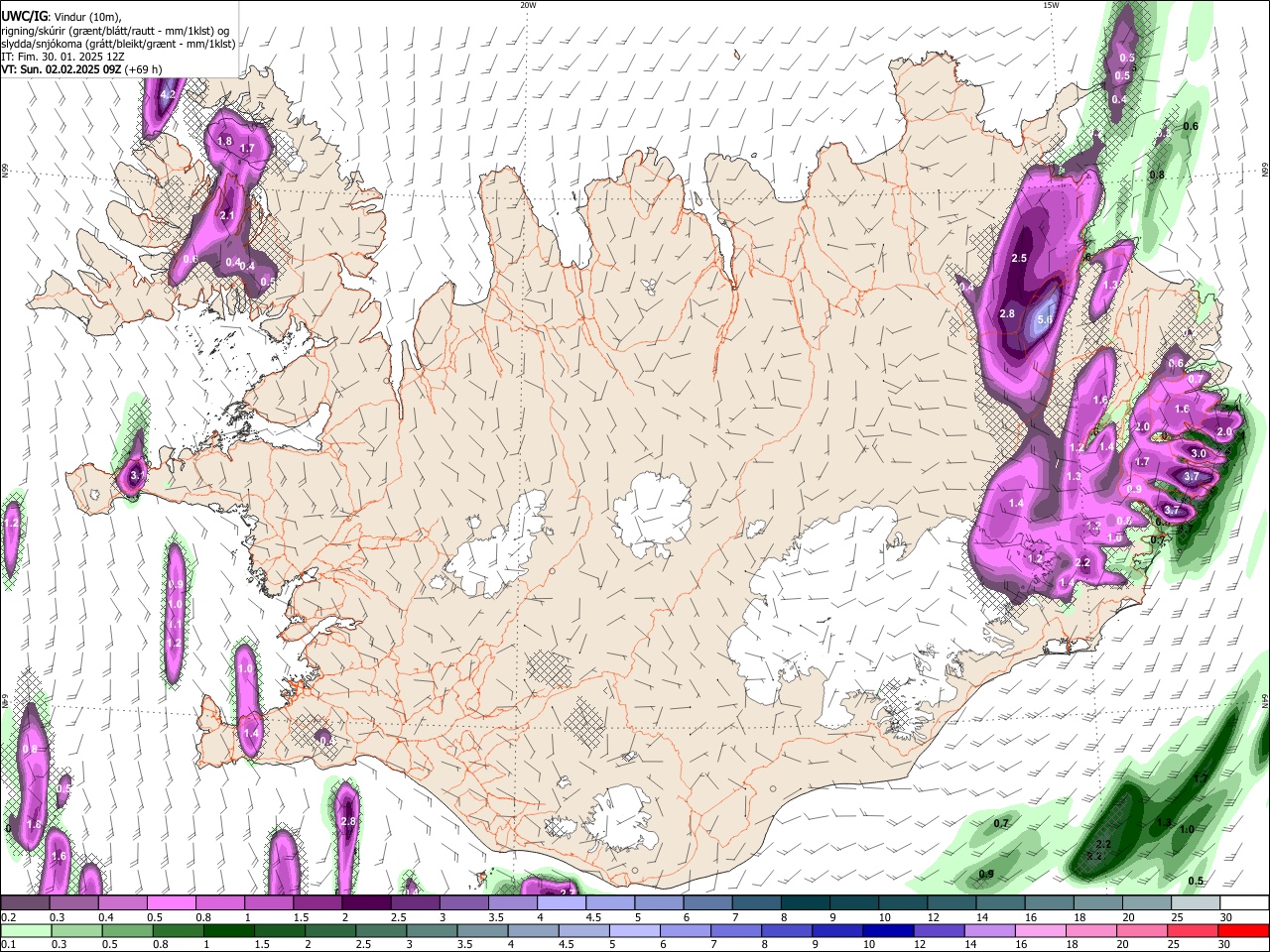Click the "2.5" value in the eastern purple band

(x=1019, y=258)
